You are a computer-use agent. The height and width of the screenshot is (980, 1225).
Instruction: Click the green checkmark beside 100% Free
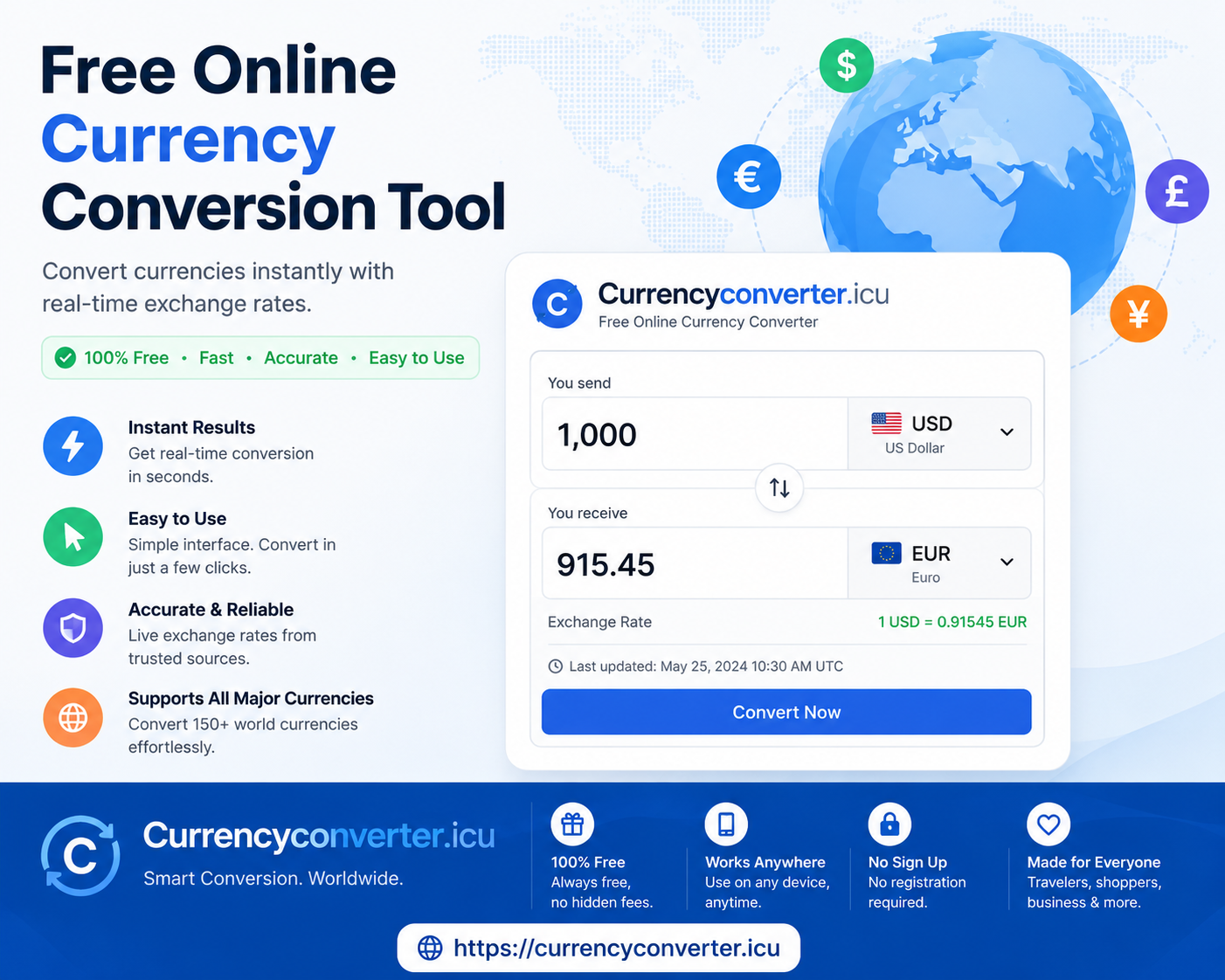click(x=66, y=358)
